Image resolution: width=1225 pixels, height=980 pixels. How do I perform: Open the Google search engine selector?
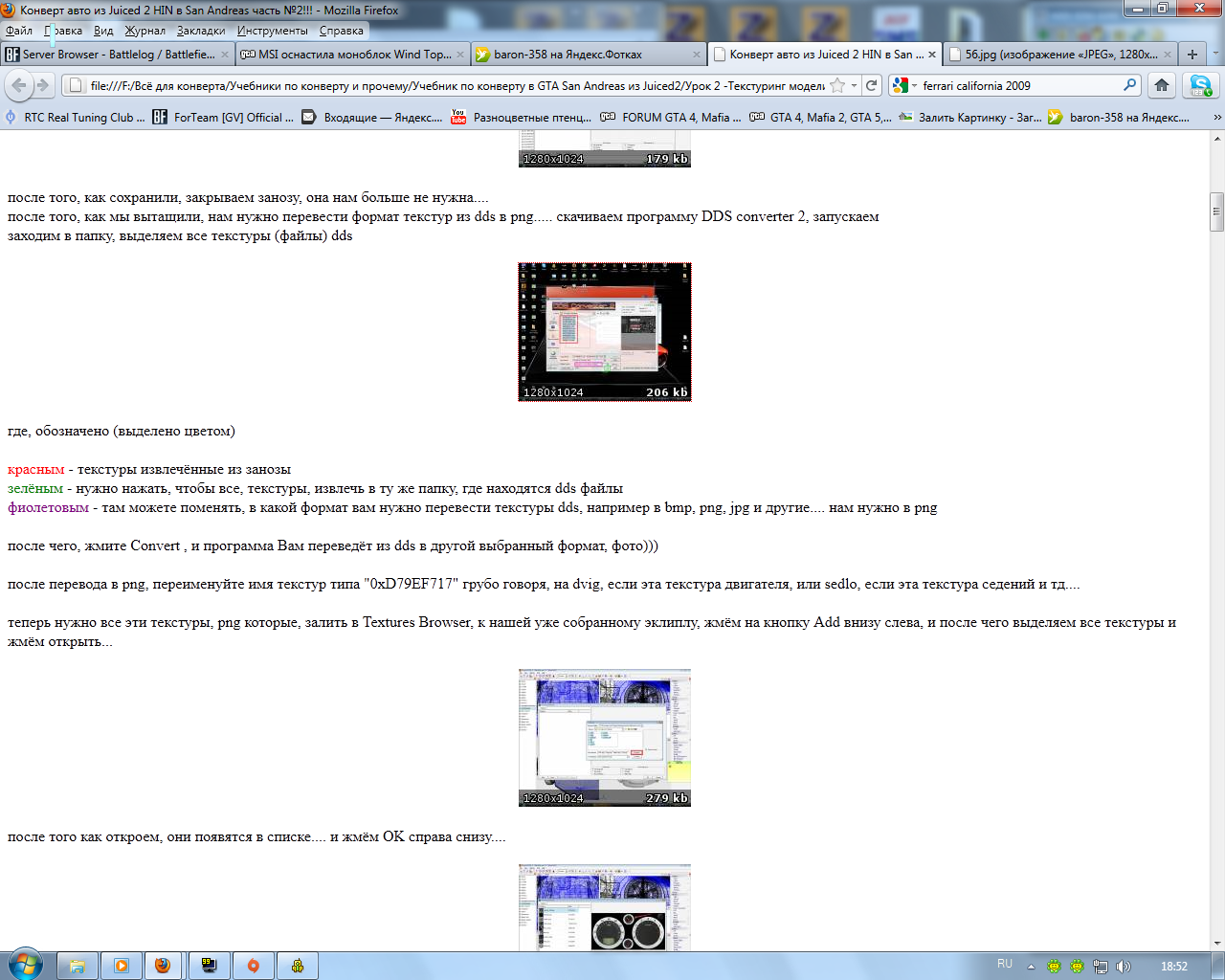click(x=904, y=85)
